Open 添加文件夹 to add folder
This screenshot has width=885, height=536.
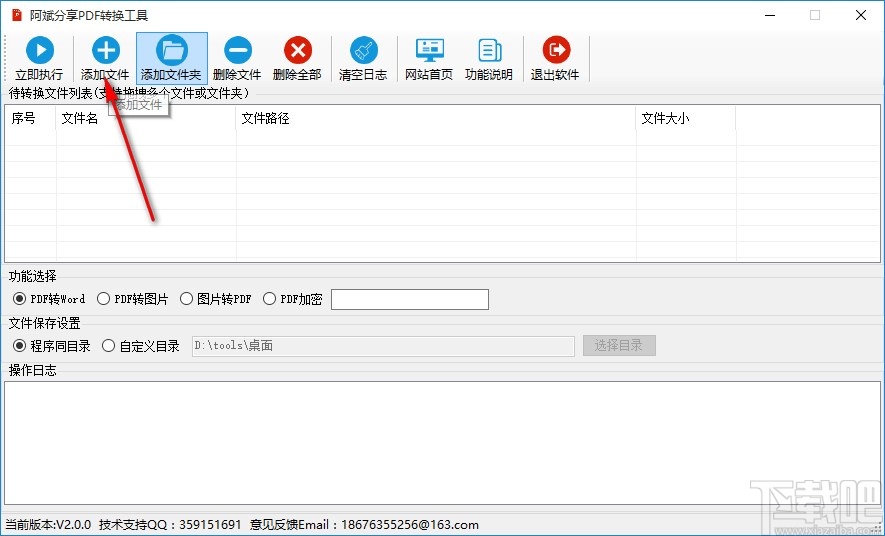click(172, 59)
